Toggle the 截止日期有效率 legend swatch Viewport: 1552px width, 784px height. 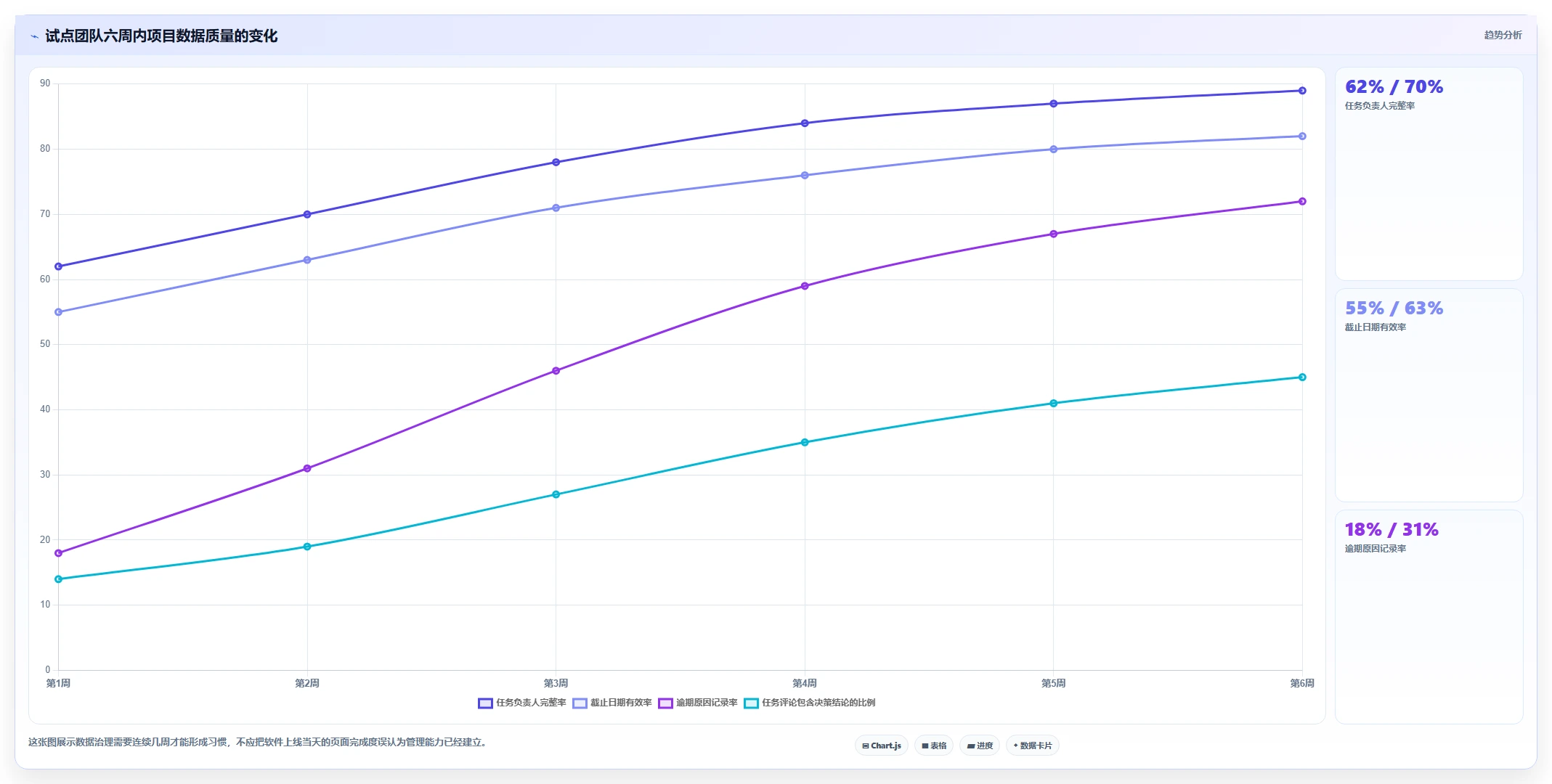click(580, 703)
